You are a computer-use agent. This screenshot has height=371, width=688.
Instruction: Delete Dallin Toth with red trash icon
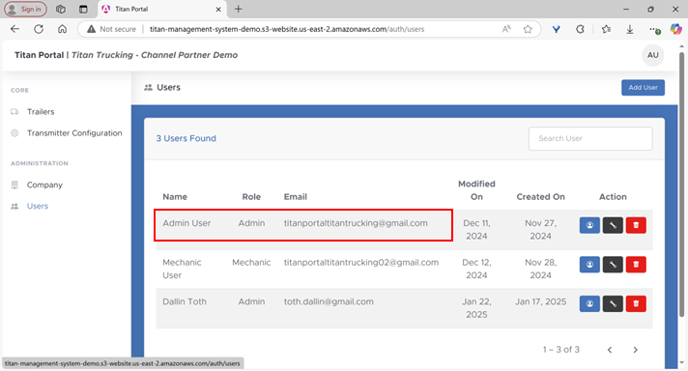click(636, 303)
